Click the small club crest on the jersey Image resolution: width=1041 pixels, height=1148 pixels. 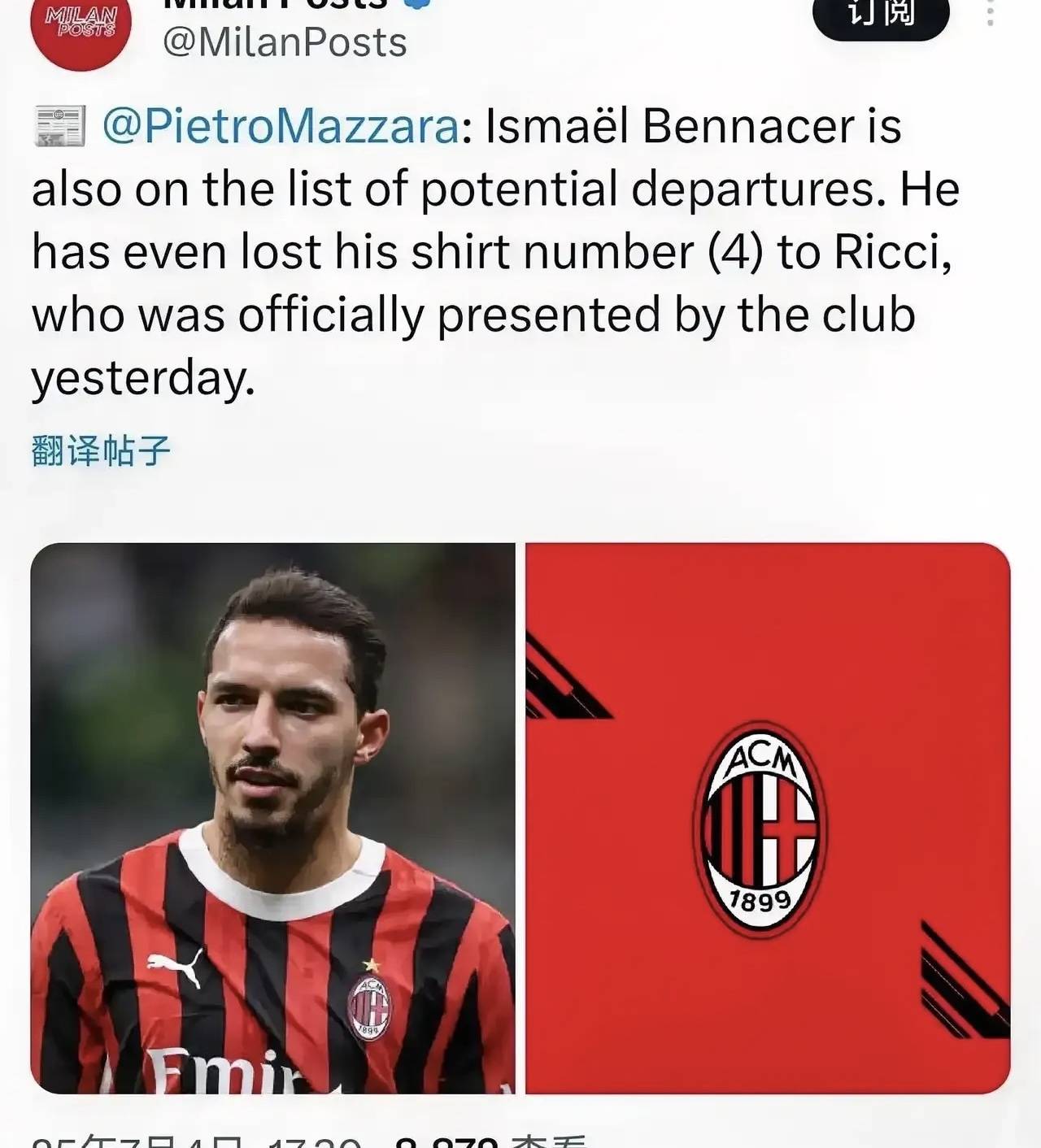pyautogui.click(x=370, y=1006)
